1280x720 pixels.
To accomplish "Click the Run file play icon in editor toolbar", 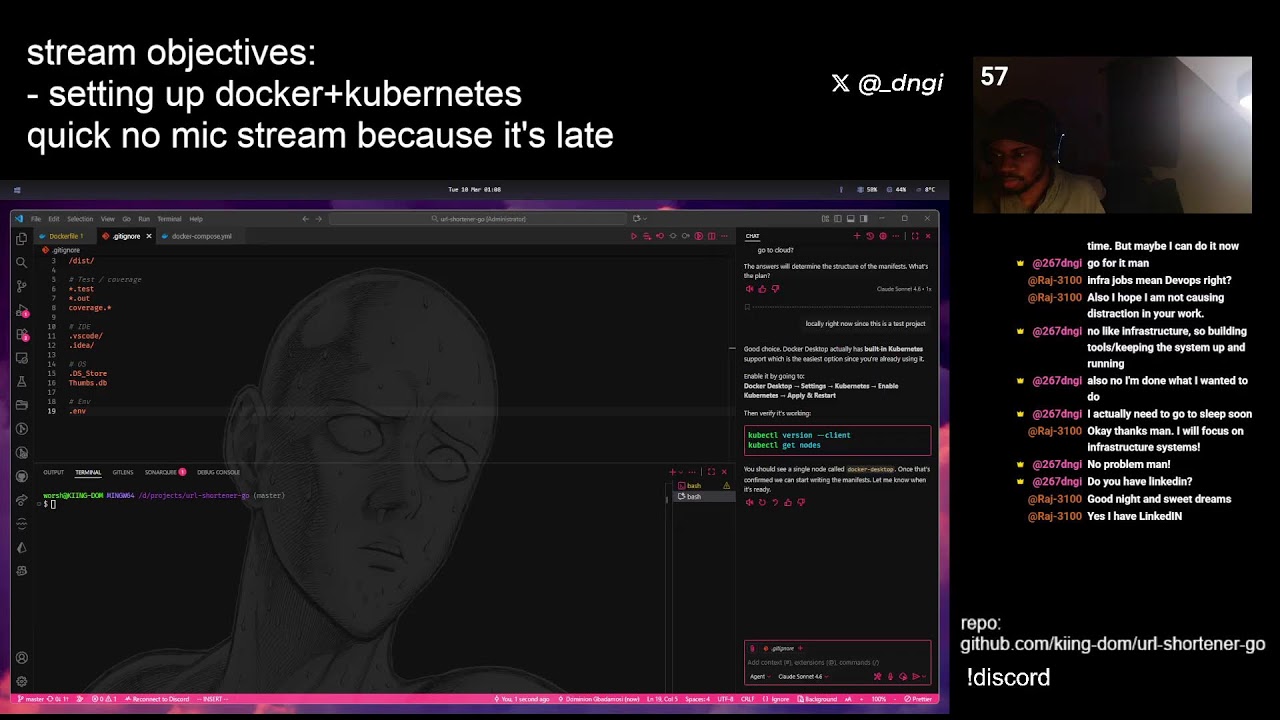I will coord(633,236).
